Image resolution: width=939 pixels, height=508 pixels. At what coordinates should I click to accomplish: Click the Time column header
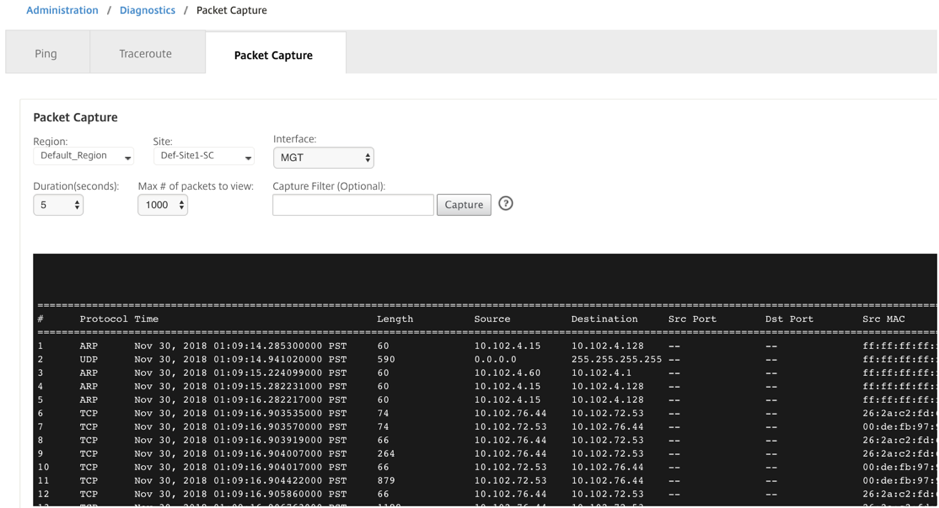pos(146,319)
